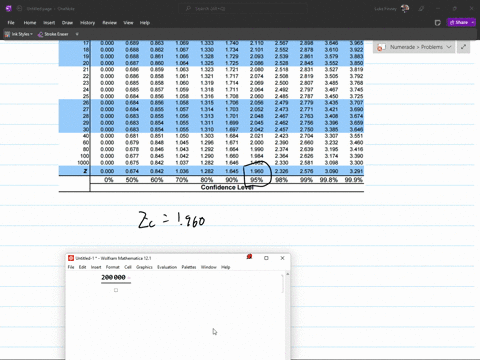Open the OneNote Review tab
Viewport: 480px width, 360px height.
tap(109, 23)
